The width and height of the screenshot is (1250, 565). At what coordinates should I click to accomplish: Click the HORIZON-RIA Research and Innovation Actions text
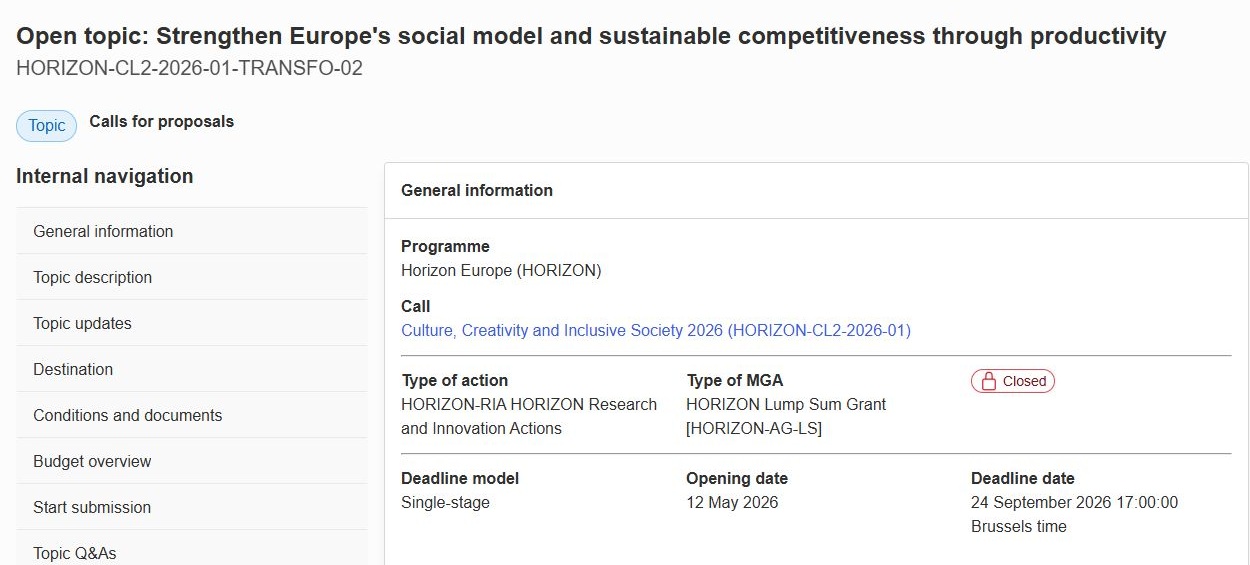click(529, 416)
